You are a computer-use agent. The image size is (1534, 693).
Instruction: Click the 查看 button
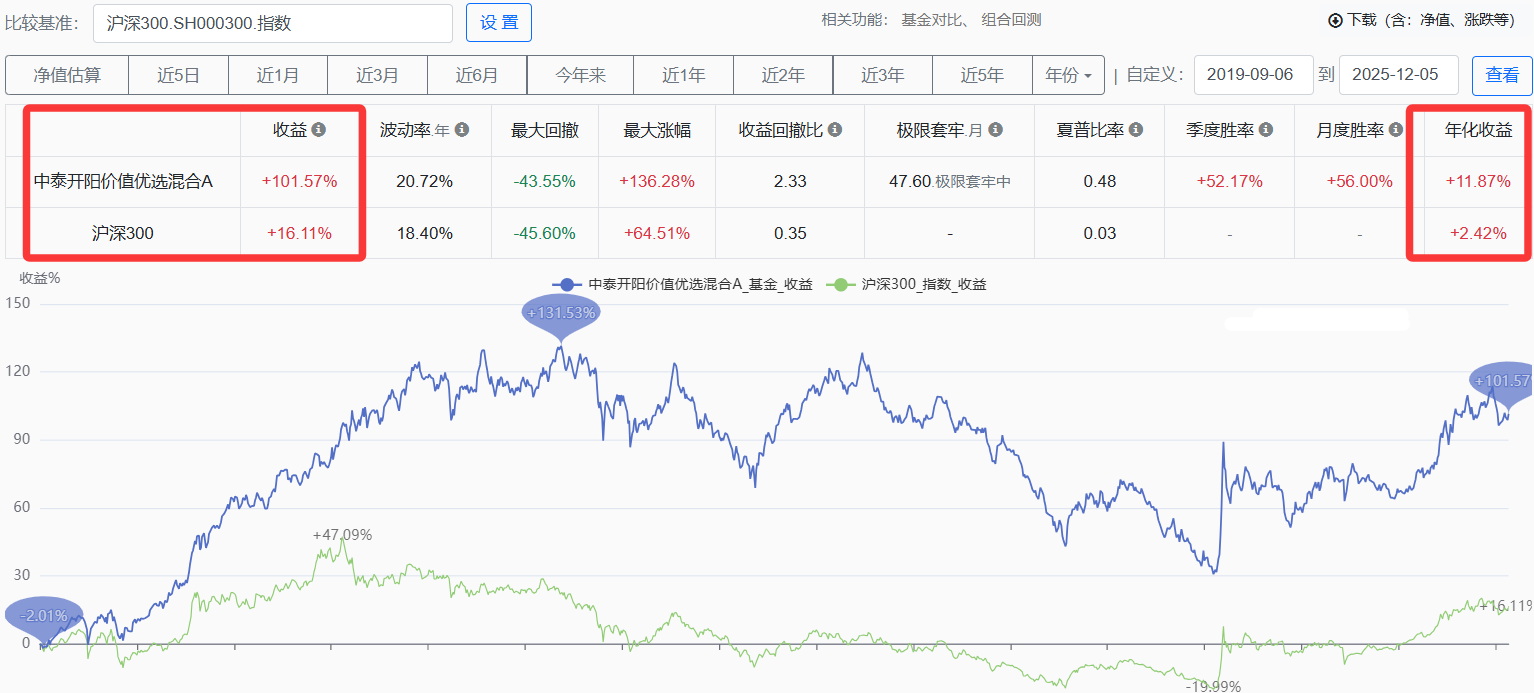pos(1501,75)
